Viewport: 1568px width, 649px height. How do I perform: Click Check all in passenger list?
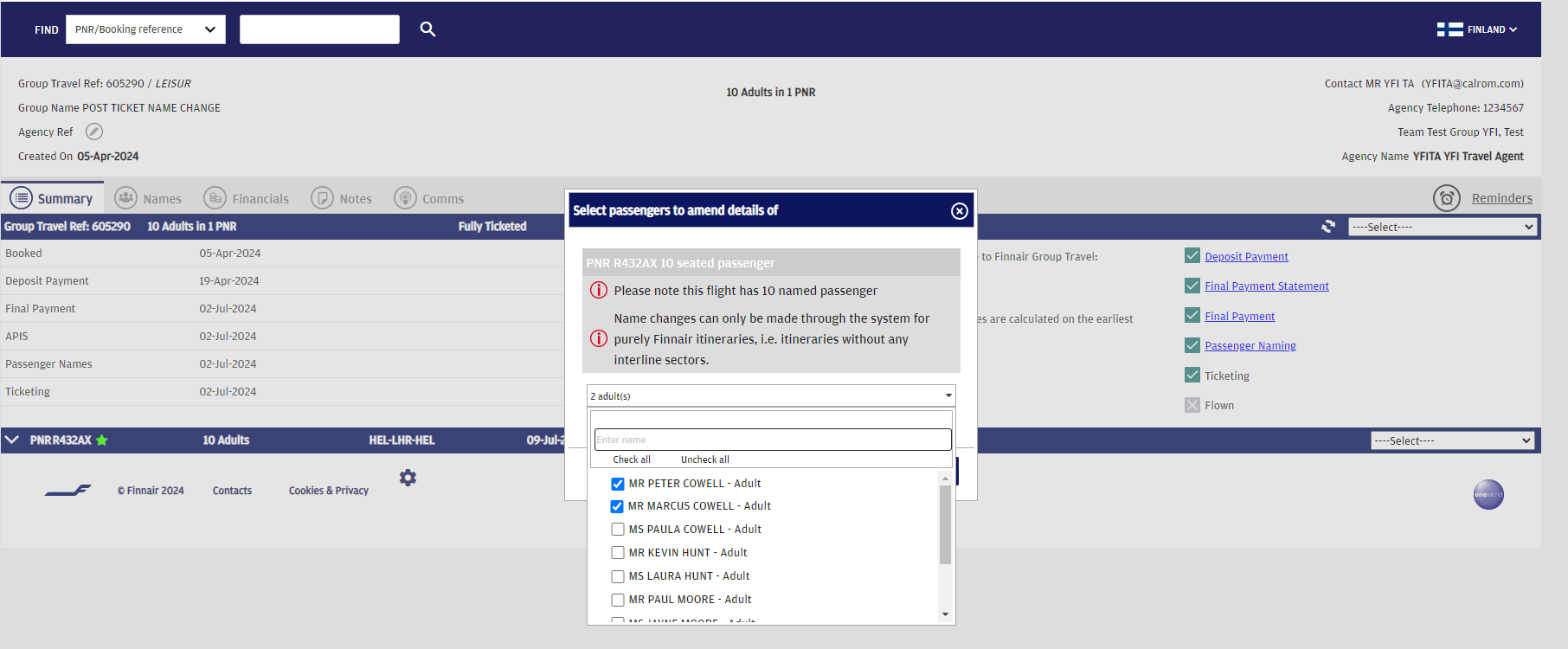pyautogui.click(x=631, y=459)
